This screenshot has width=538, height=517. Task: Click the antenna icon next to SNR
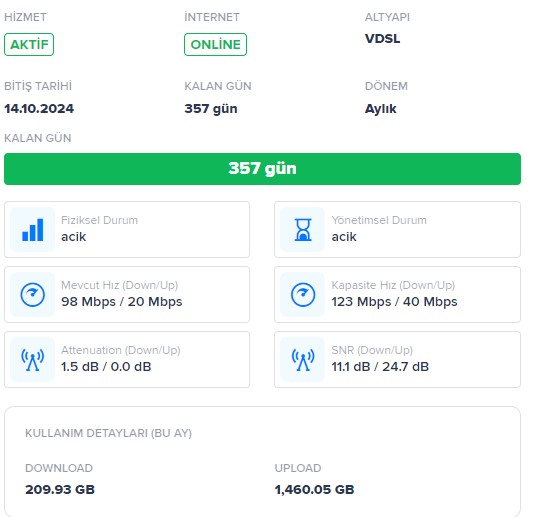(303, 360)
